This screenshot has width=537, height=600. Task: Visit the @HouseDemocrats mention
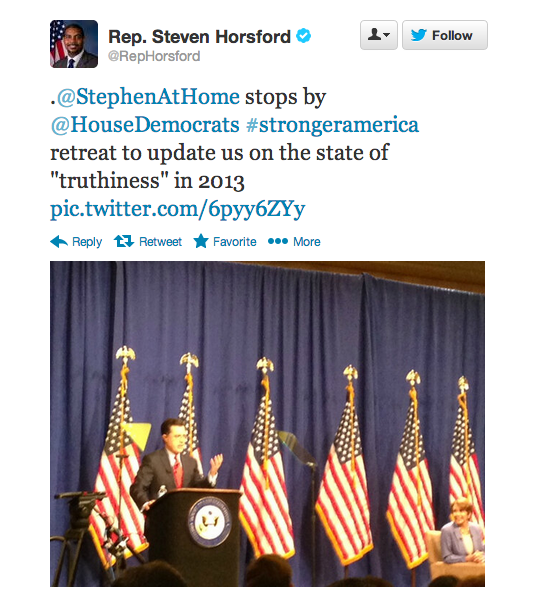pyautogui.click(x=145, y=125)
